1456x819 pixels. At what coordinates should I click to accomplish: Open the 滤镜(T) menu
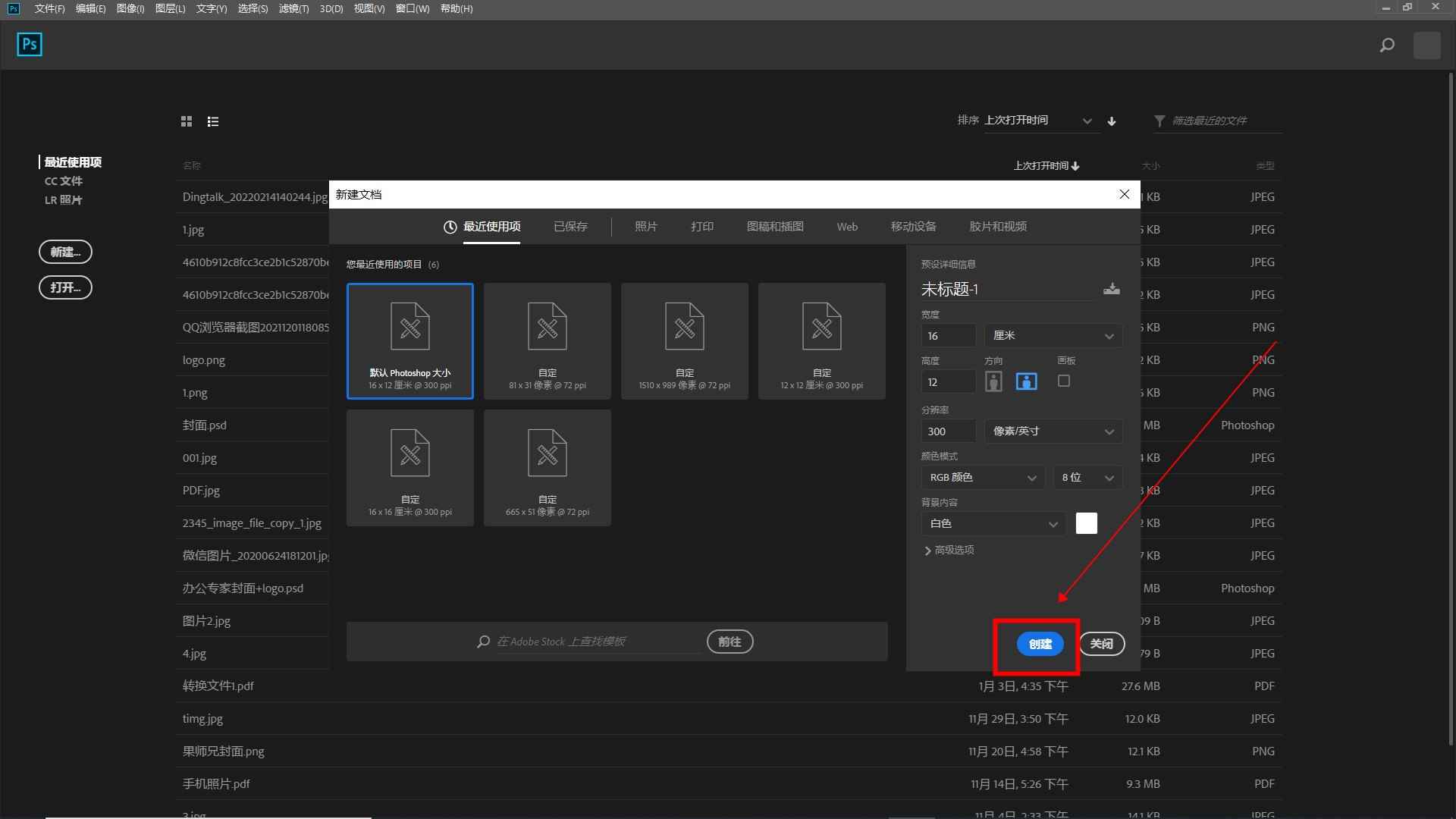pos(293,9)
